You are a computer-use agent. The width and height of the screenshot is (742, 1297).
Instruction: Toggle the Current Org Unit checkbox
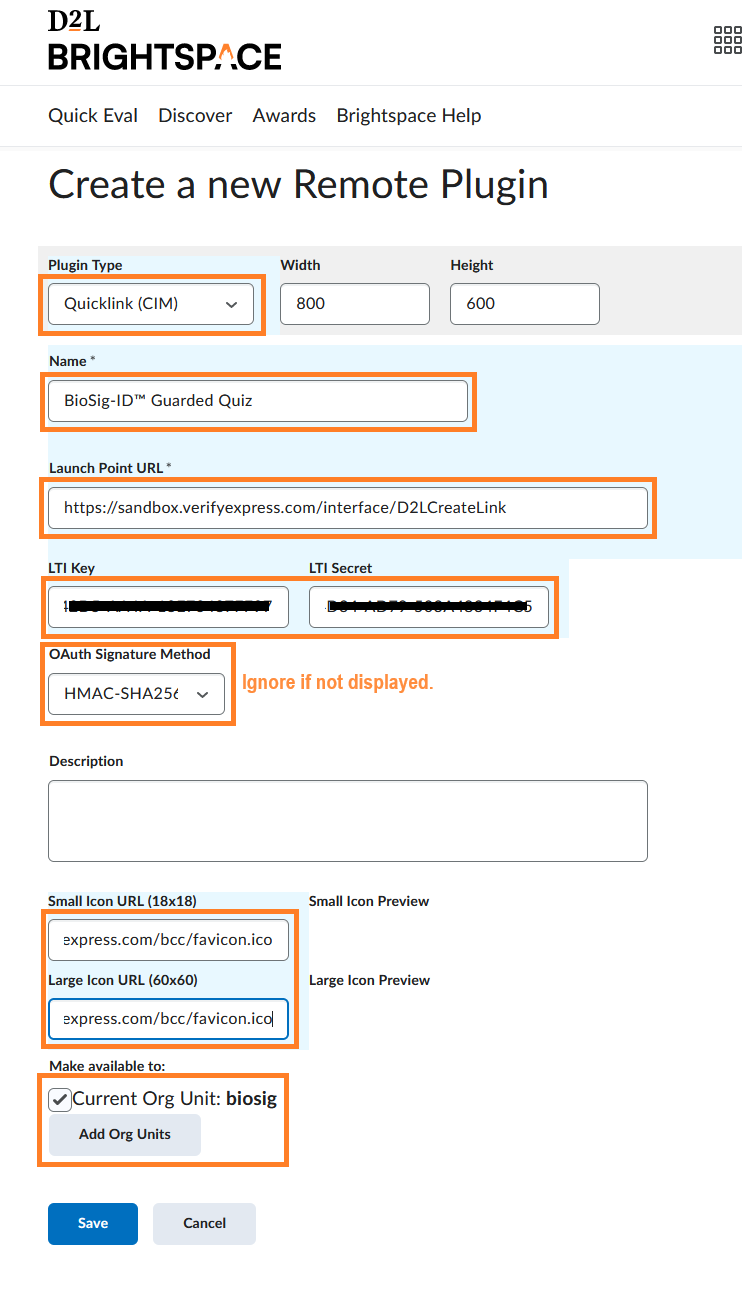[x=60, y=1099]
